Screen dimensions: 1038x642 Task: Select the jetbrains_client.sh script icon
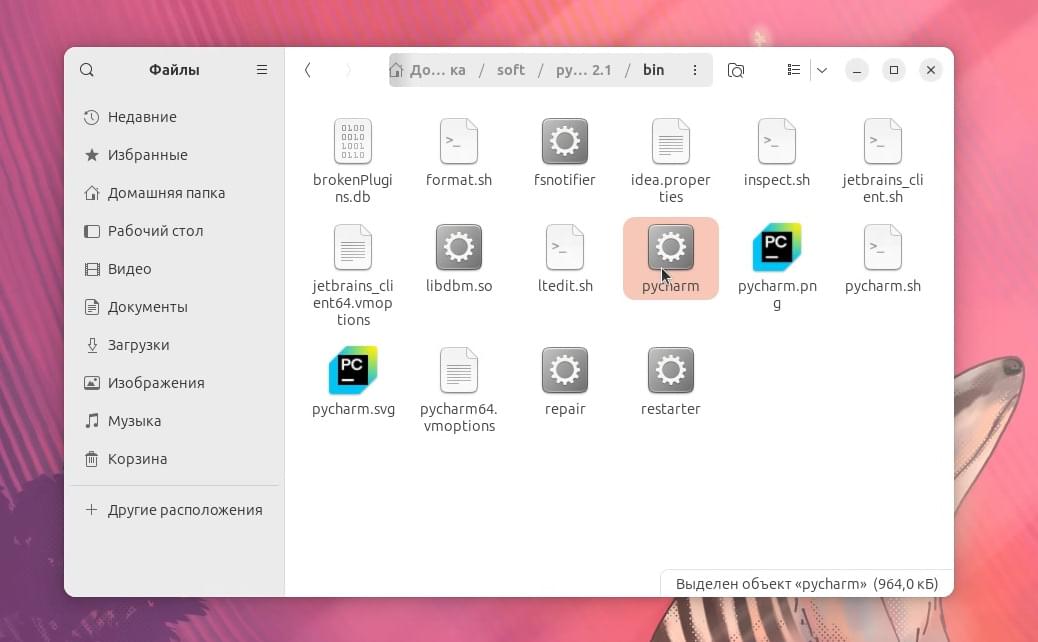coord(882,141)
